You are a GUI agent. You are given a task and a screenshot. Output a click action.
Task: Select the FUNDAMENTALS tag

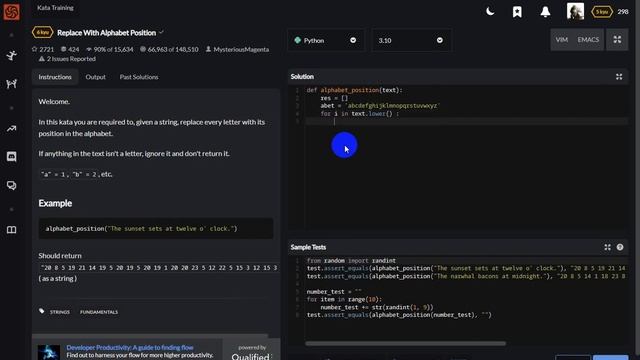pos(99,312)
